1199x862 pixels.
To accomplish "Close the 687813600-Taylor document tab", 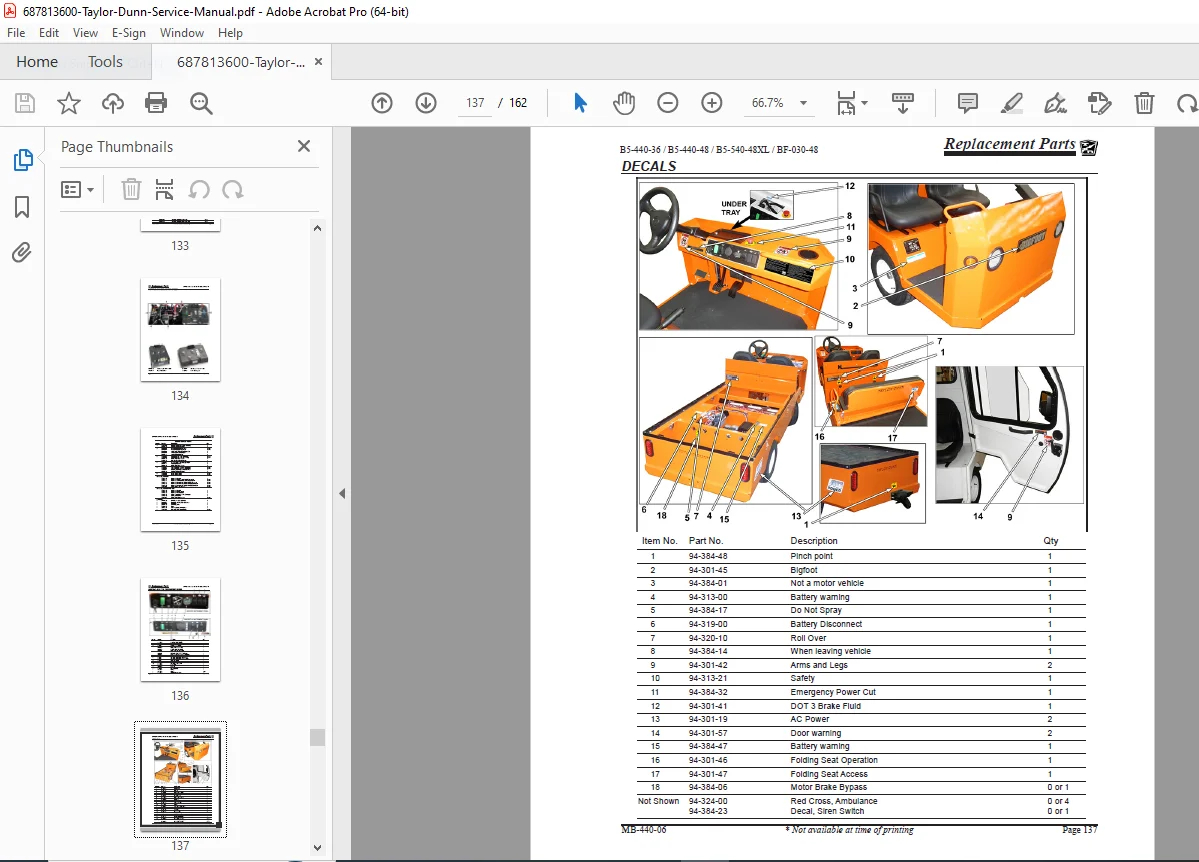I will tap(318, 62).
